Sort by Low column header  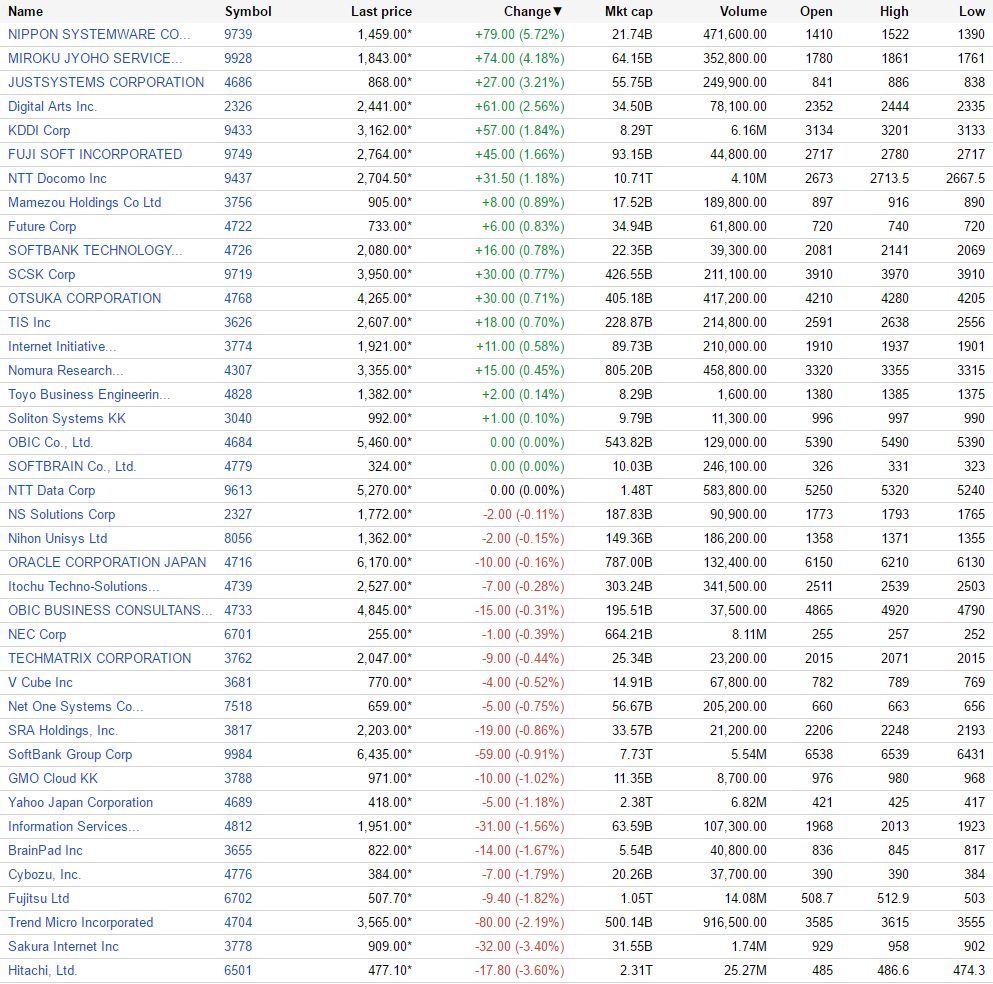971,11
